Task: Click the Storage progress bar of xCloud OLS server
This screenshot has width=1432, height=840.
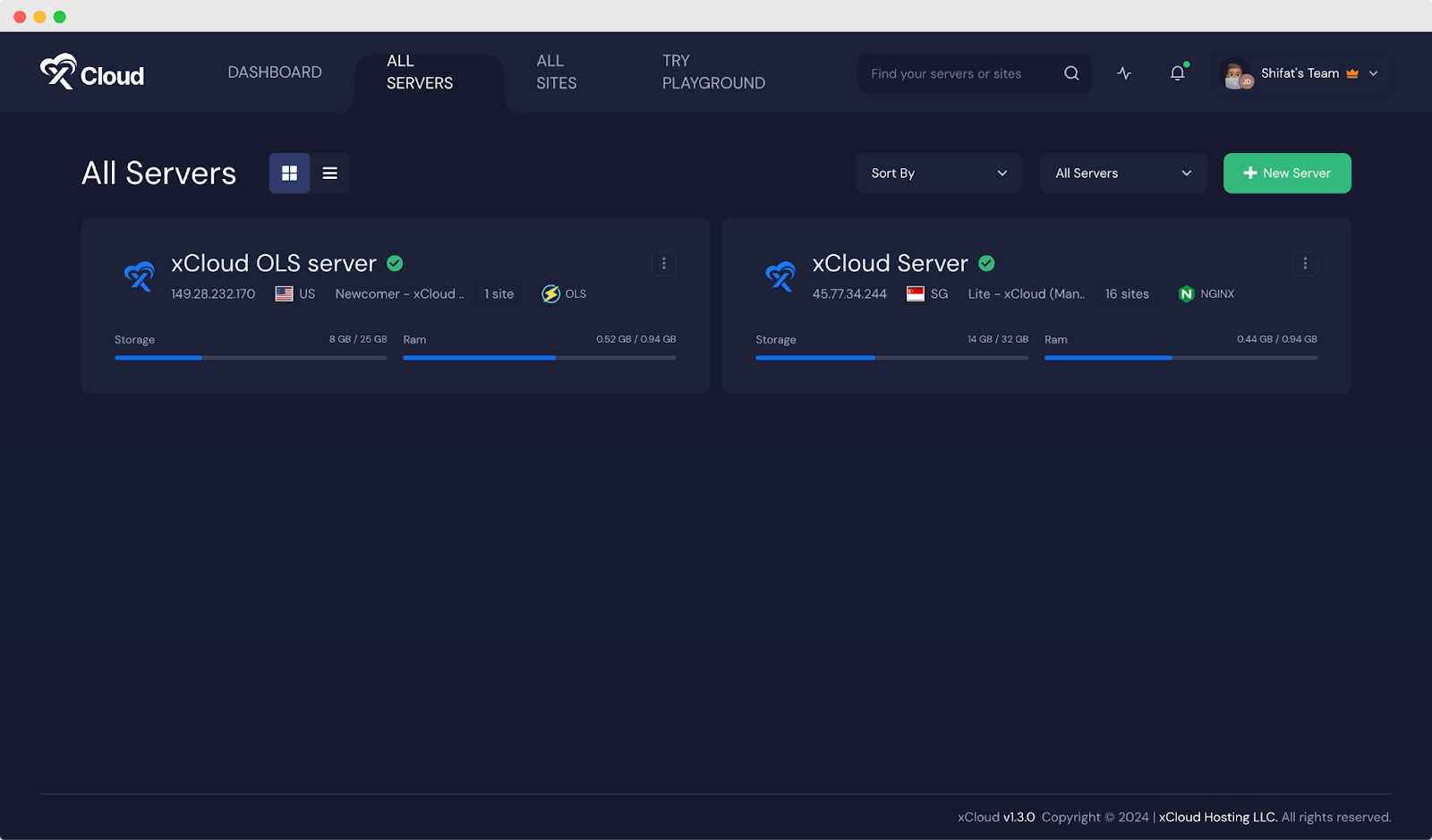Action: click(251, 357)
